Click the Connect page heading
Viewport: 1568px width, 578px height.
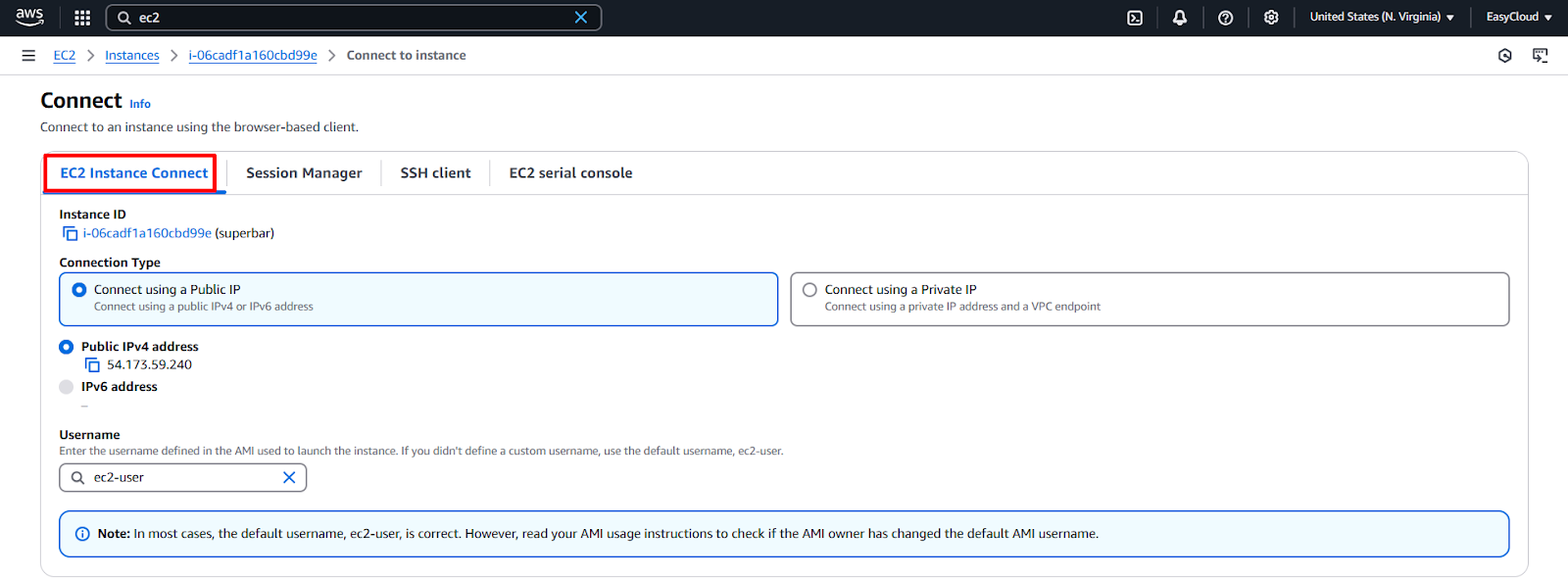click(81, 101)
